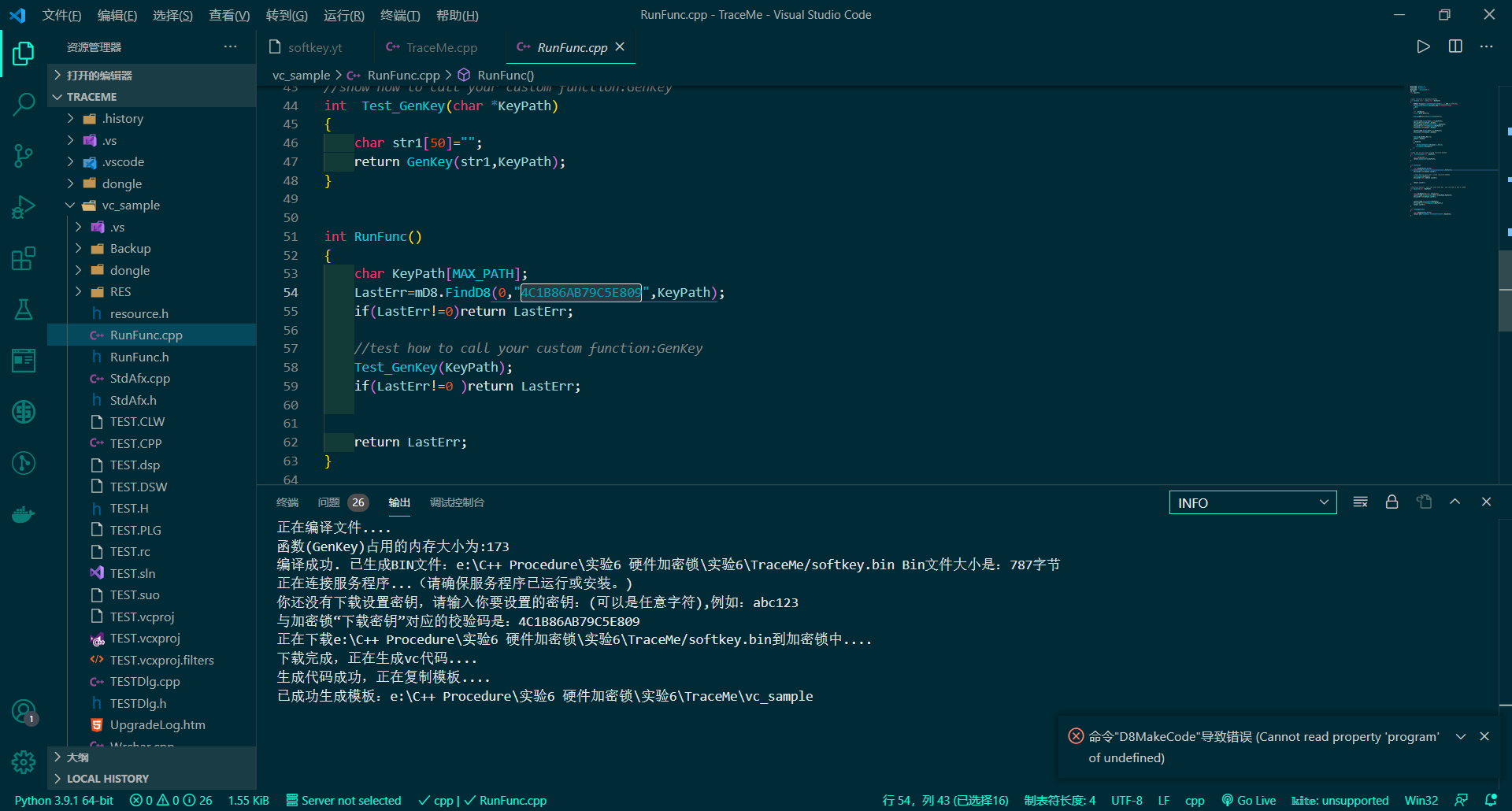Open the Testing flask view

pyautogui.click(x=24, y=309)
